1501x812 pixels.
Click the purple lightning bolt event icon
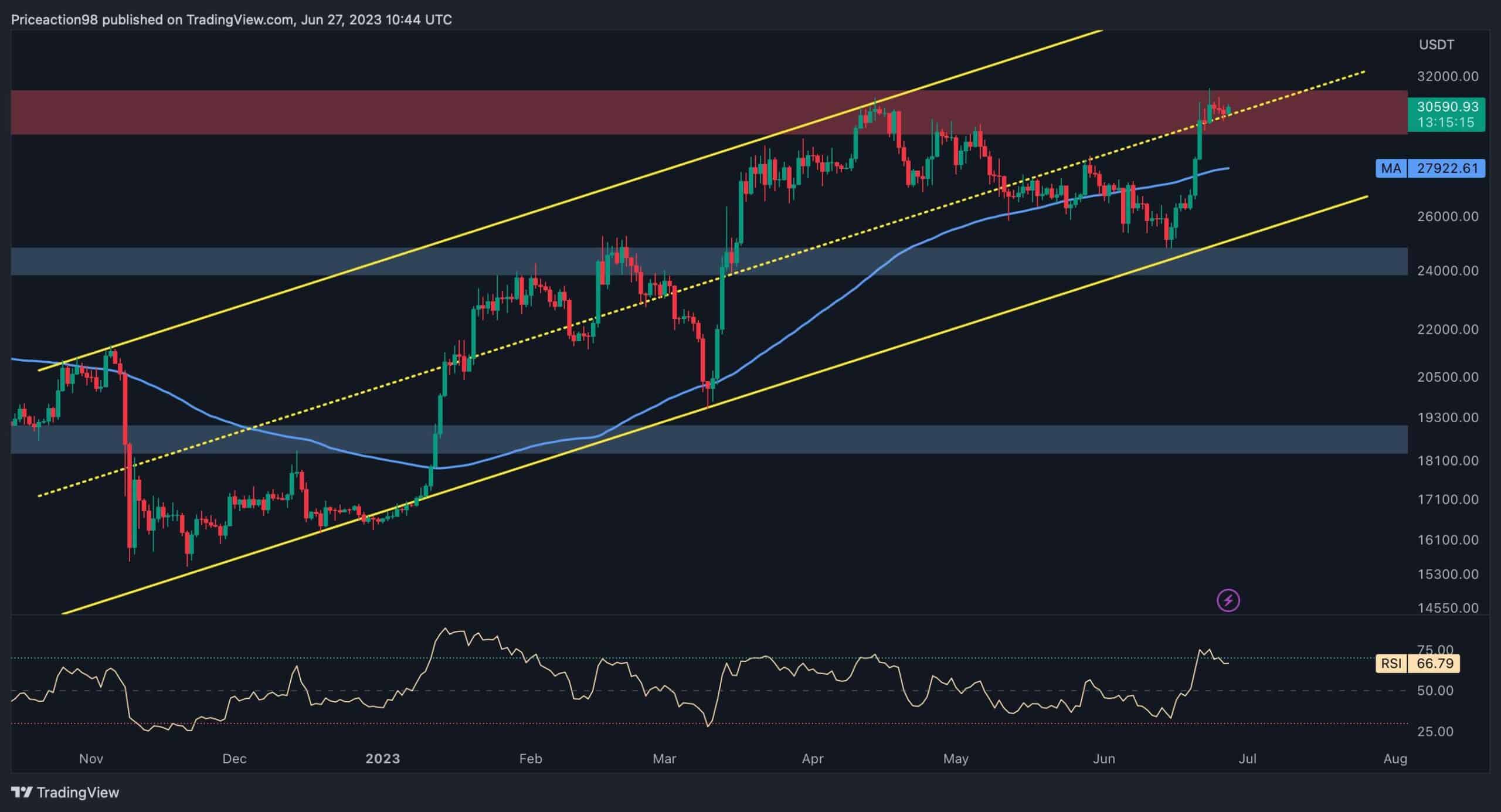click(1228, 600)
